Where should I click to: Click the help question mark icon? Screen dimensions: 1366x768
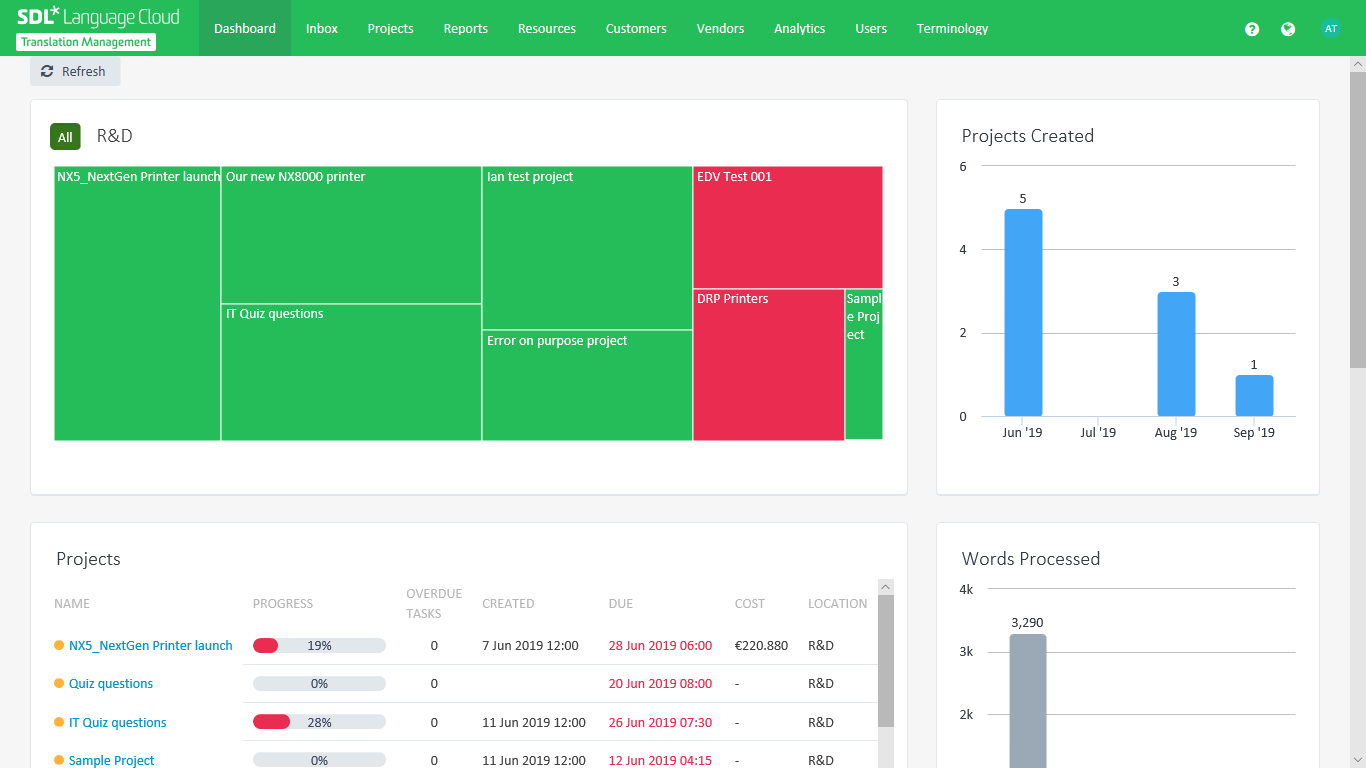(x=1252, y=29)
